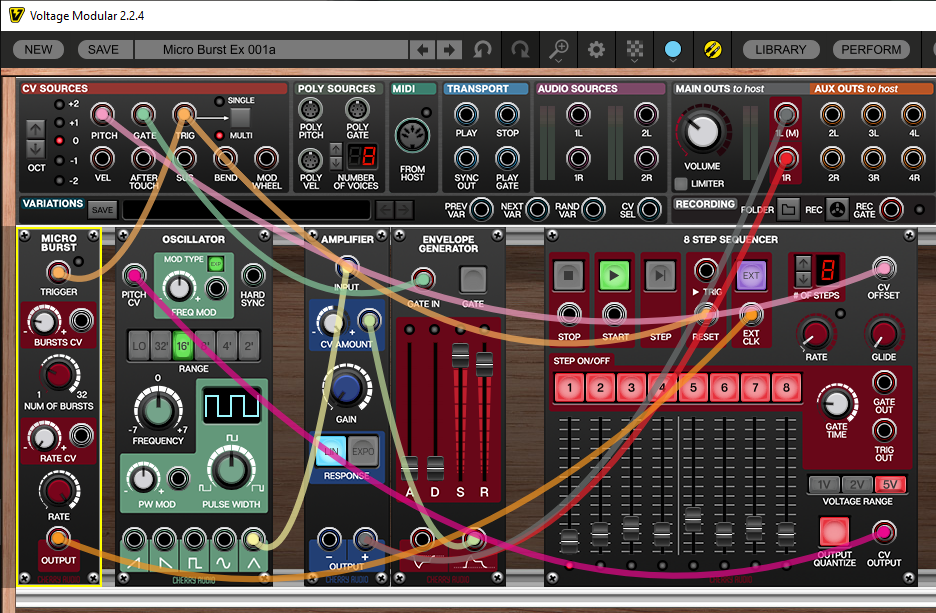Click the envelope Release slider handle
936x613 pixels.
click(x=485, y=364)
